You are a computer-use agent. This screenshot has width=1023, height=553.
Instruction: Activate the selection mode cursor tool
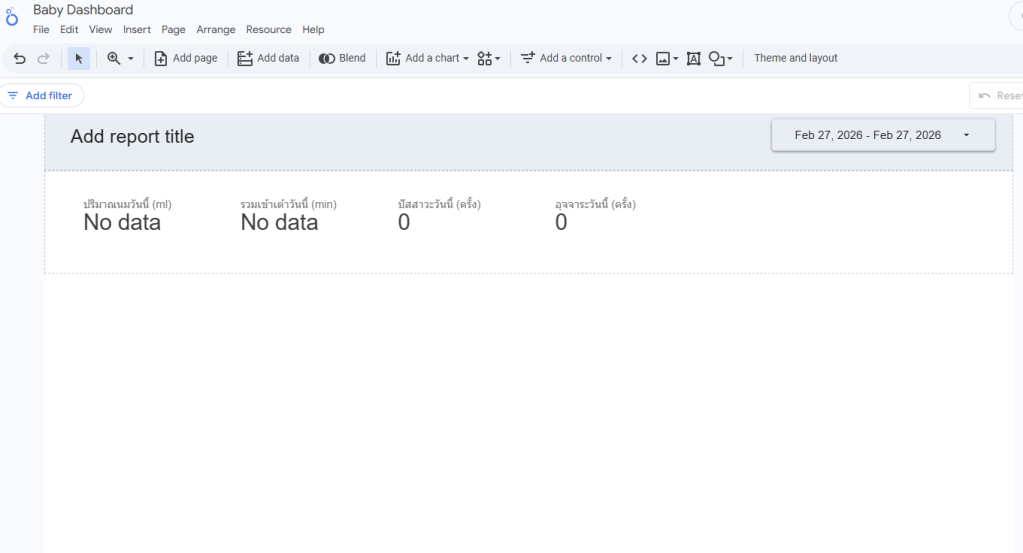pyautogui.click(x=79, y=59)
